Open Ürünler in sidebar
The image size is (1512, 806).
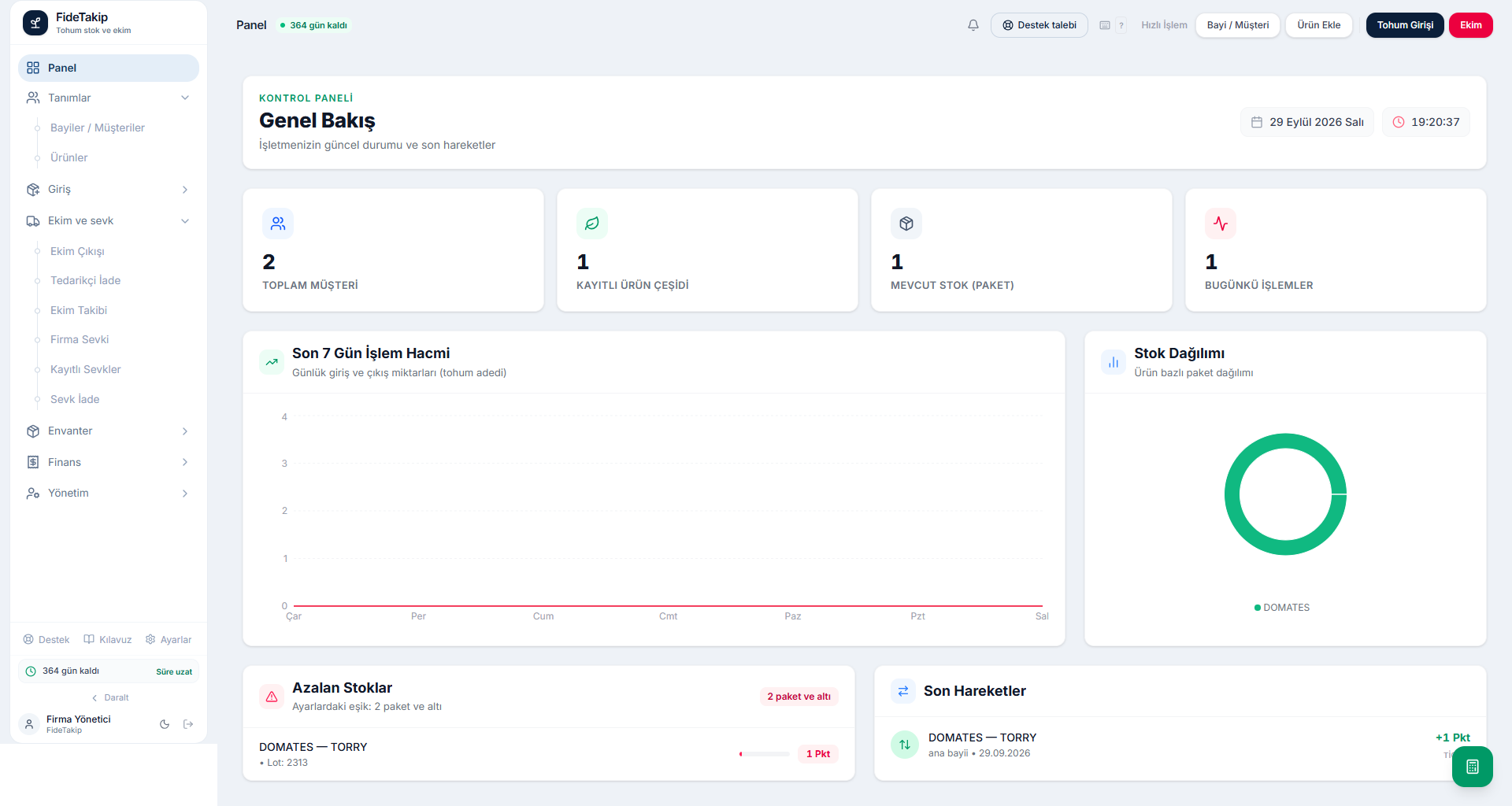[69, 157]
